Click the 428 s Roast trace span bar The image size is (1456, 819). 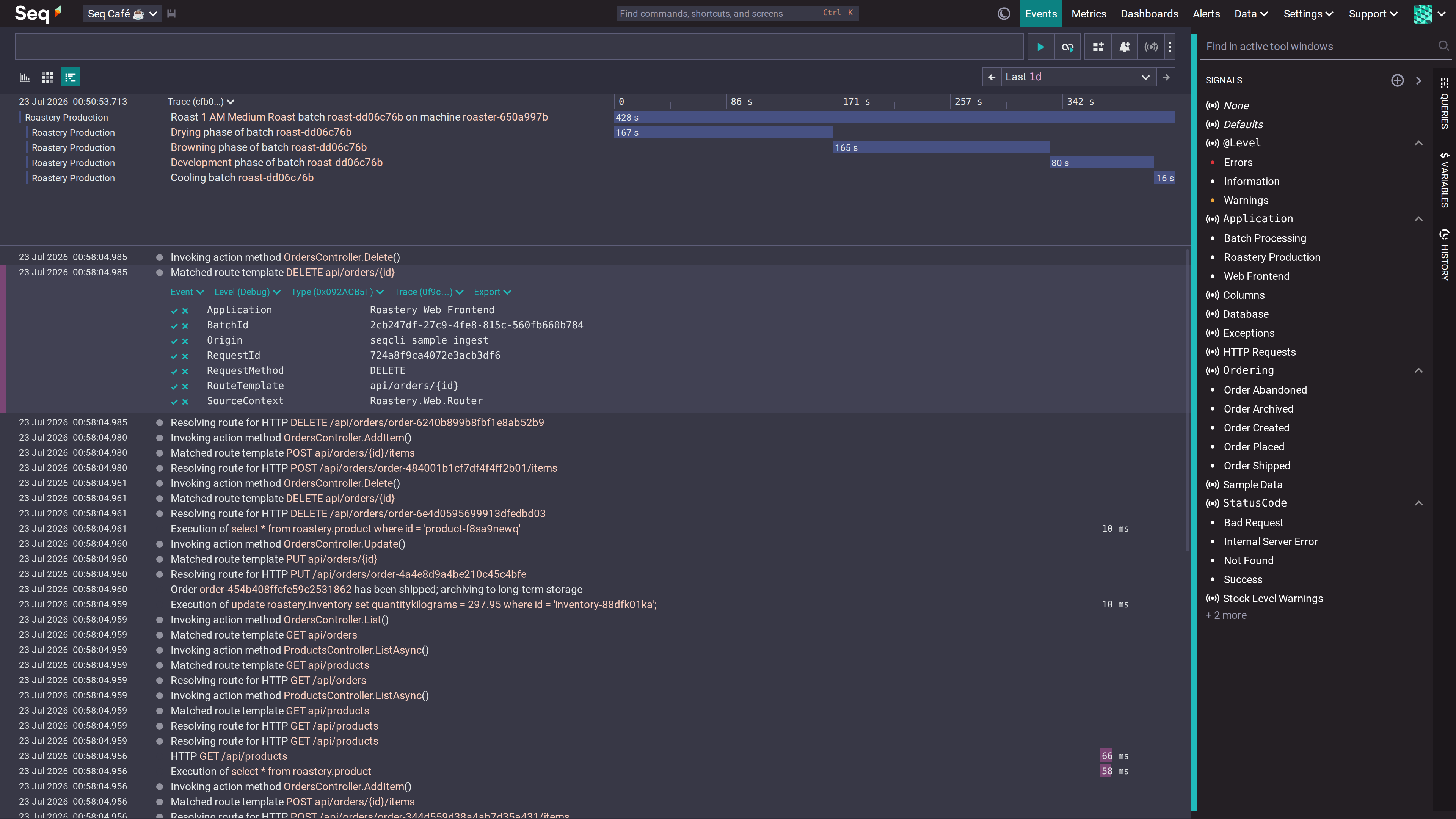[x=895, y=118]
